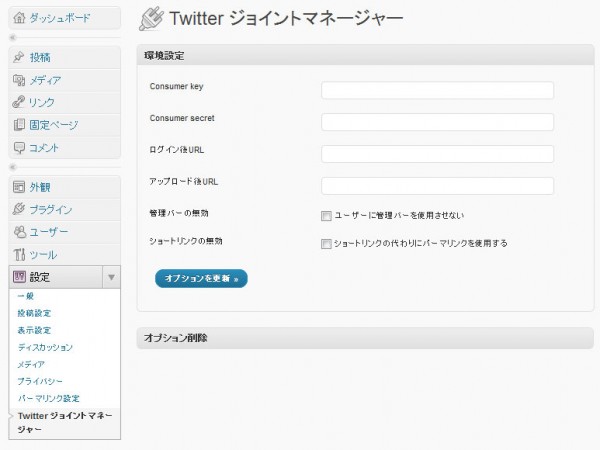Focus the ログイン後URL input field

[437, 154]
